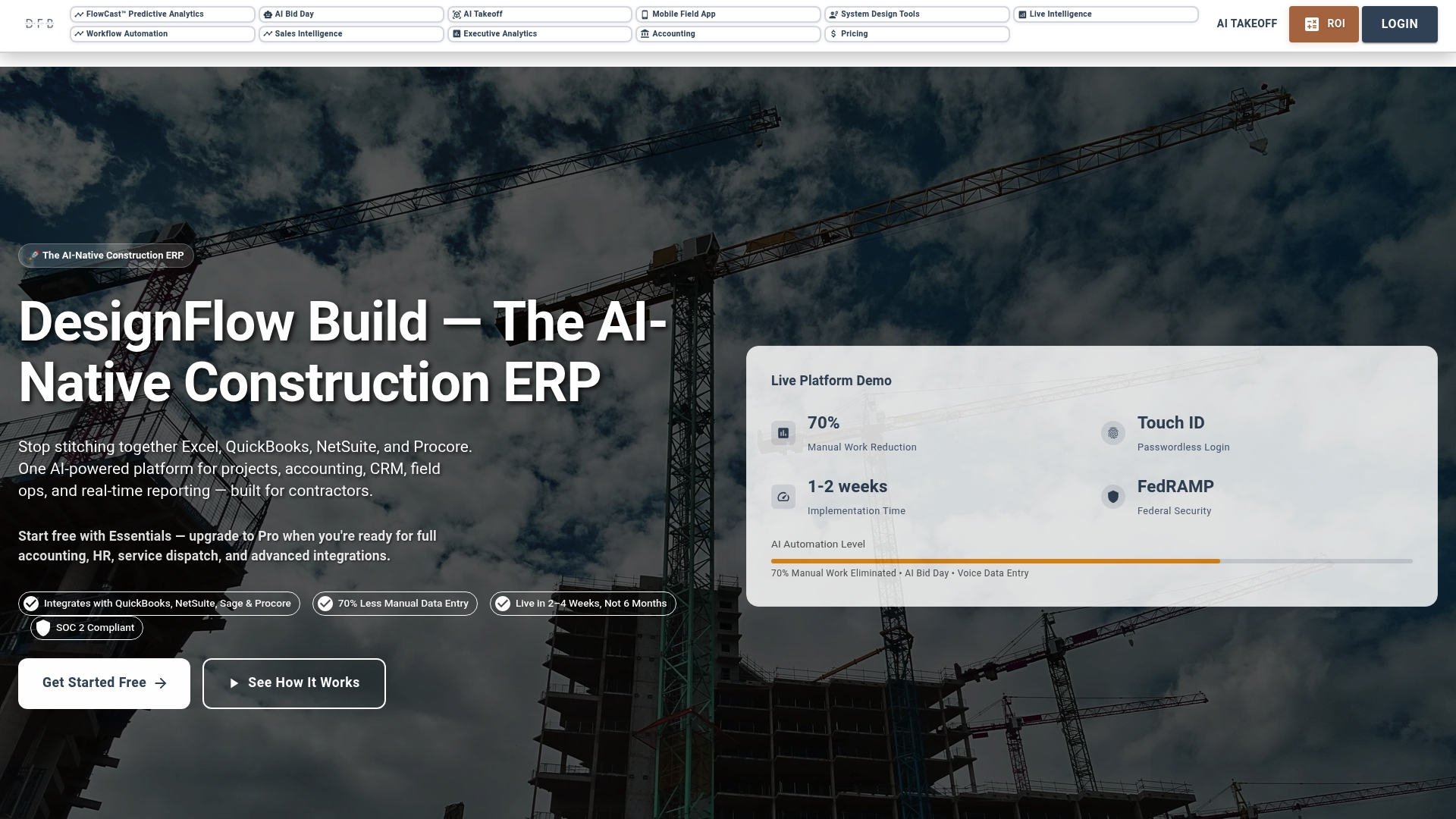Click the DesignFlow Build main headline
The image size is (1456, 819).
[x=343, y=352]
